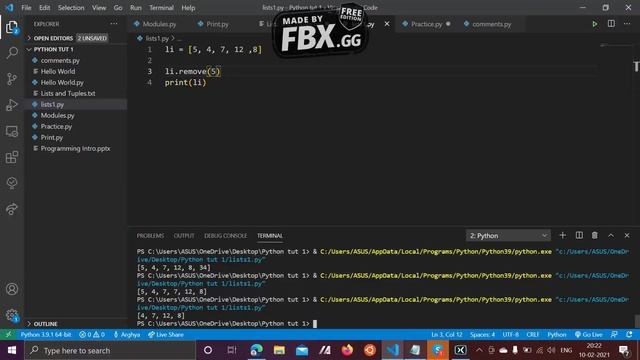Close the terminal panel

627,236
